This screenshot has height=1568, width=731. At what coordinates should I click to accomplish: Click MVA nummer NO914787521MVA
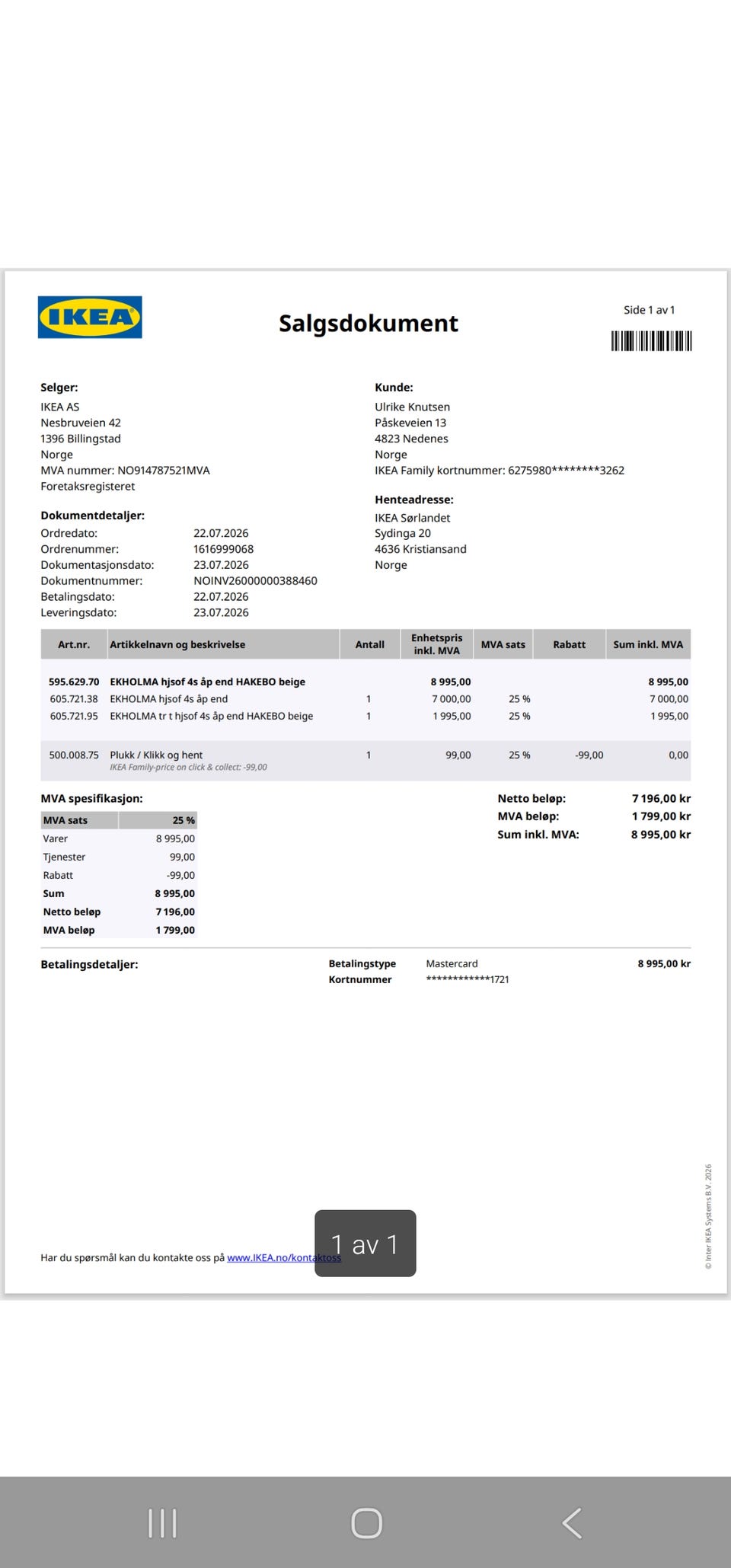pyautogui.click(x=125, y=471)
